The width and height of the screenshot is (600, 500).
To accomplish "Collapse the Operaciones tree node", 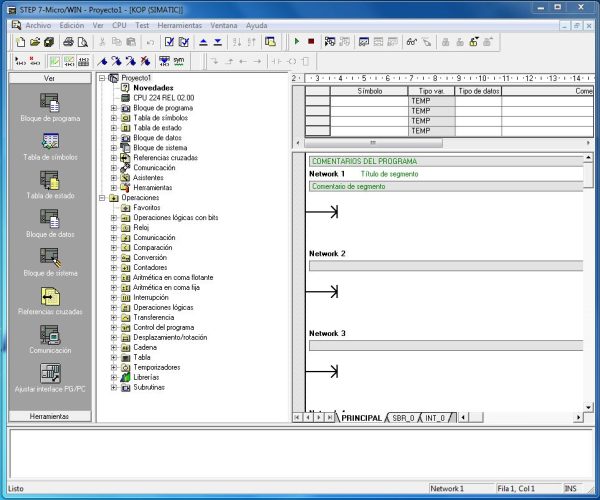I will click(x=102, y=198).
